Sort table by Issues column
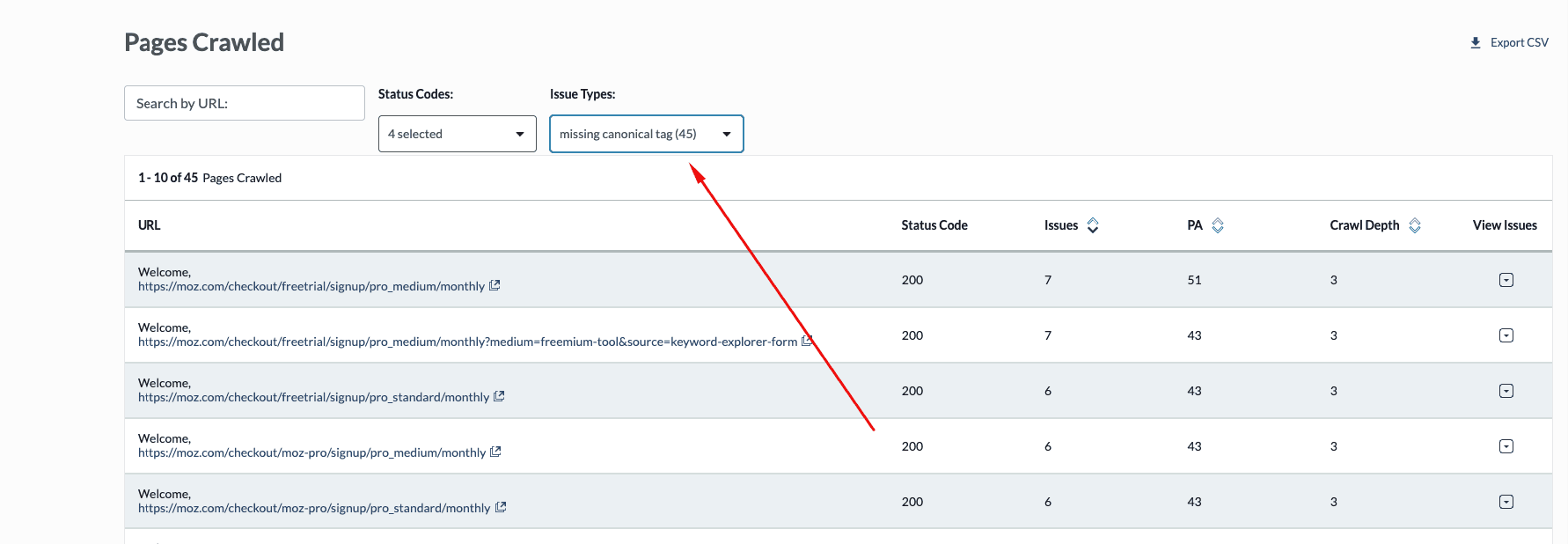Image resolution: width=1568 pixels, height=544 pixels. [1092, 225]
